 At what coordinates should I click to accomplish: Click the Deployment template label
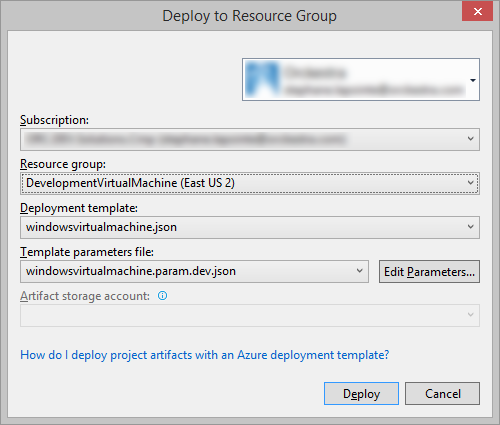(79, 208)
